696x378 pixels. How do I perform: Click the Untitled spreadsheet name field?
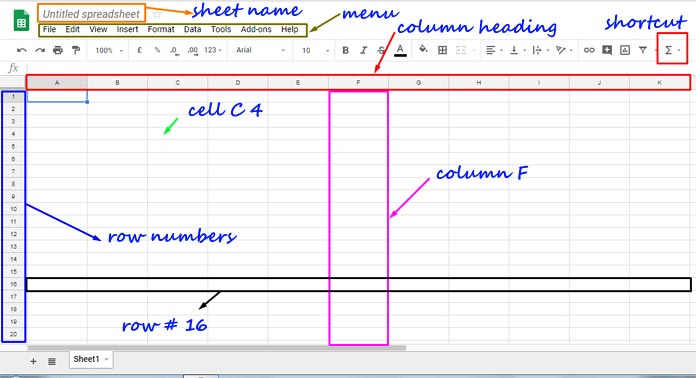pos(91,14)
